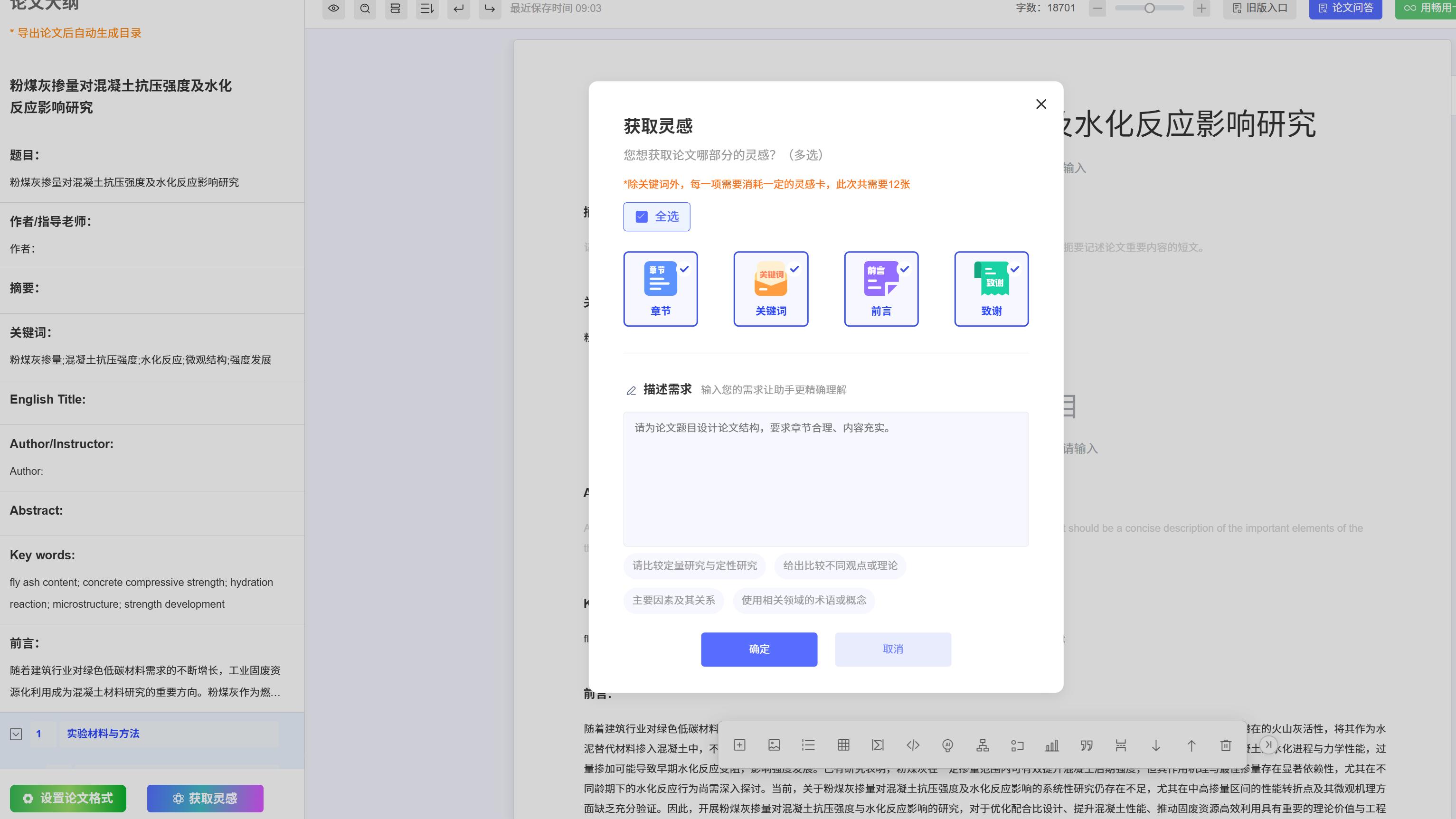Click the formula (Σ) insertion icon
The height and width of the screenshot is (819, 1456).
(x=878, y=745)
